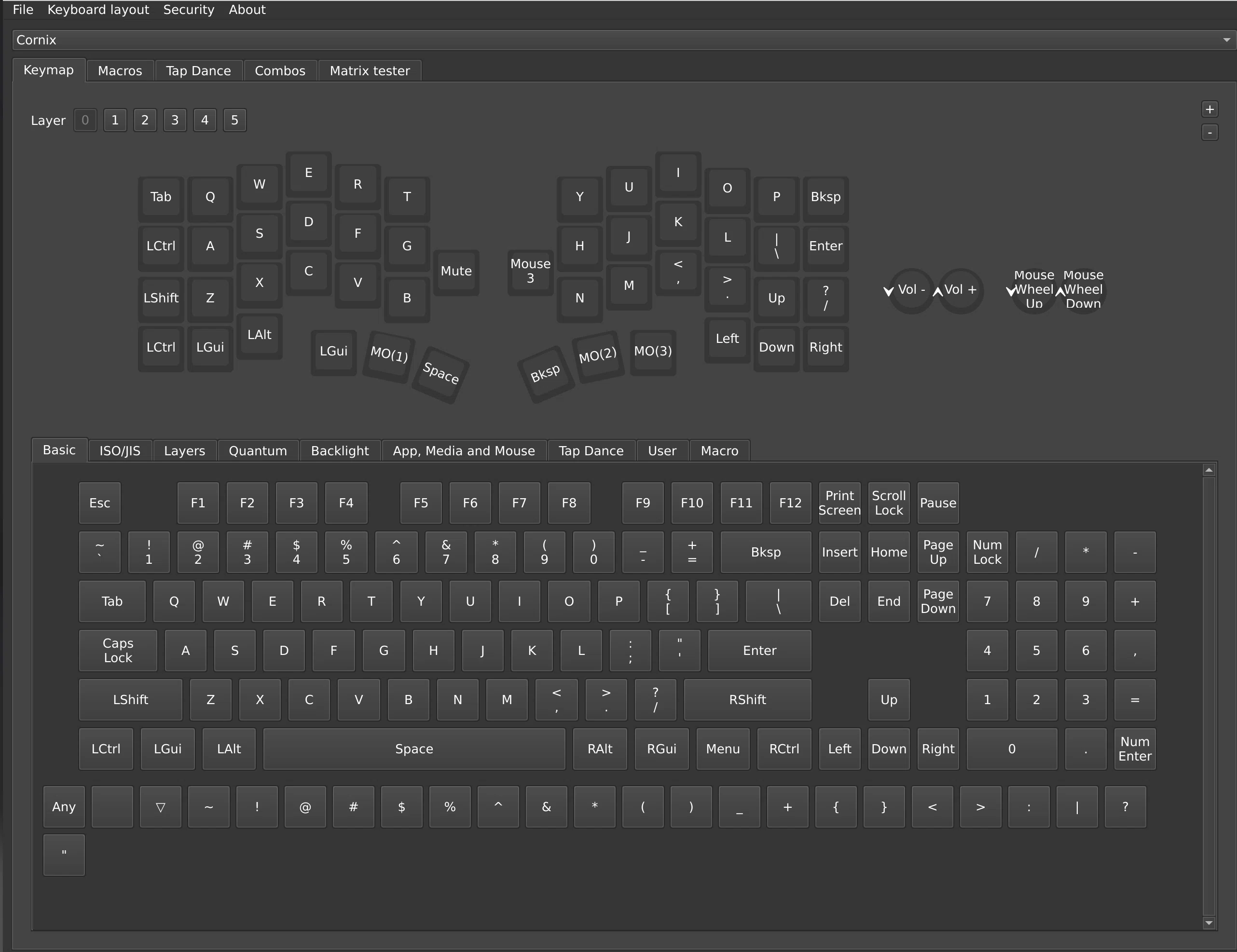Open the Backlight keycode tab
1237x952 pixels.
[340, 451]
